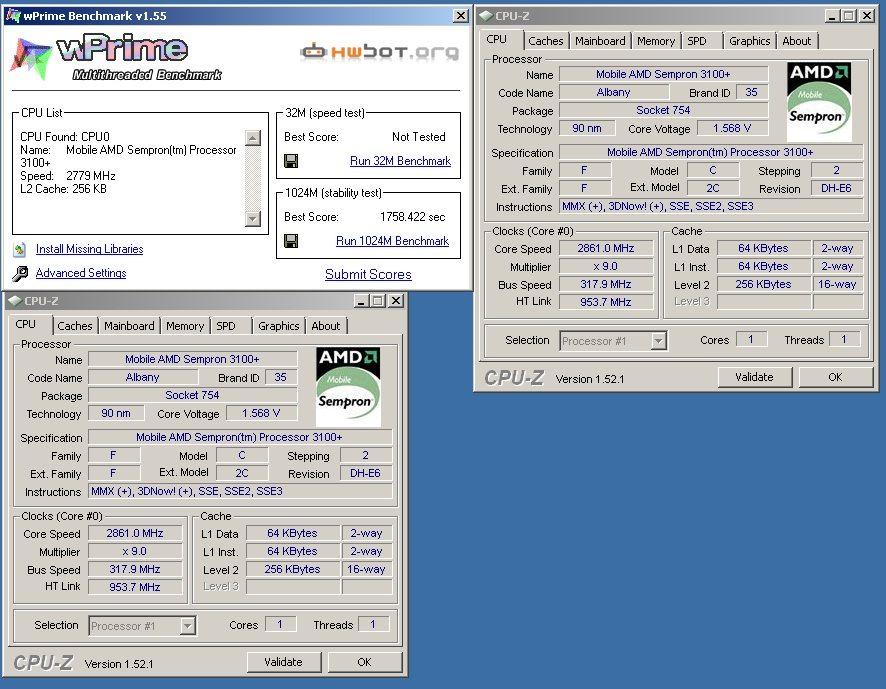Click Albany code name in lower-left CPU-Z
886x689 pixels.
(x=142, y=377)
